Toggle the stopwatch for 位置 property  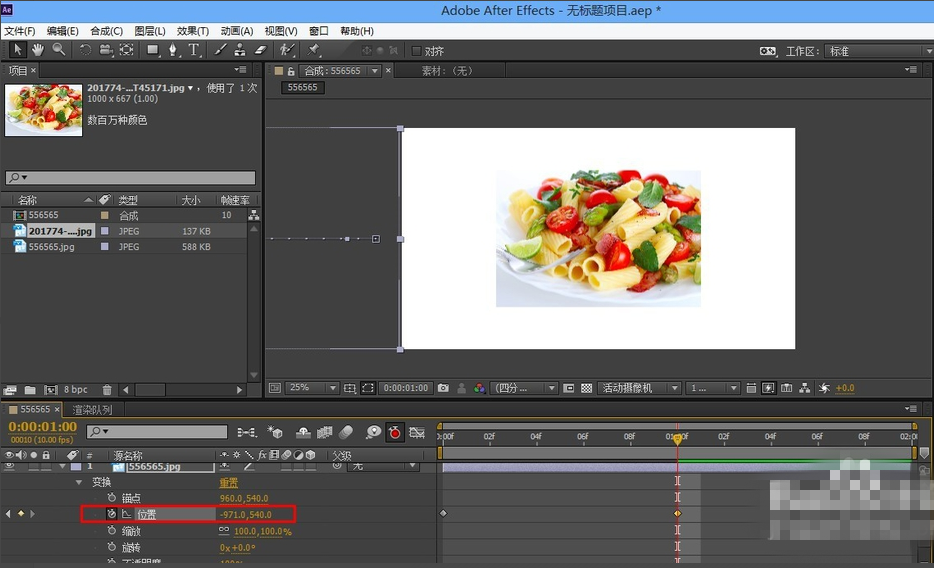pyautogui.click(x=112, y=514)
